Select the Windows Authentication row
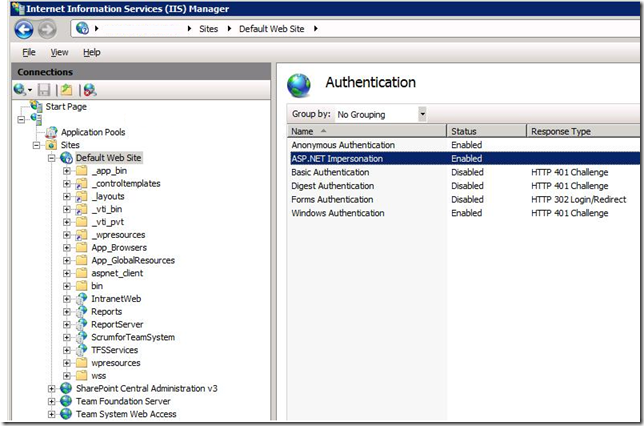 463,213
